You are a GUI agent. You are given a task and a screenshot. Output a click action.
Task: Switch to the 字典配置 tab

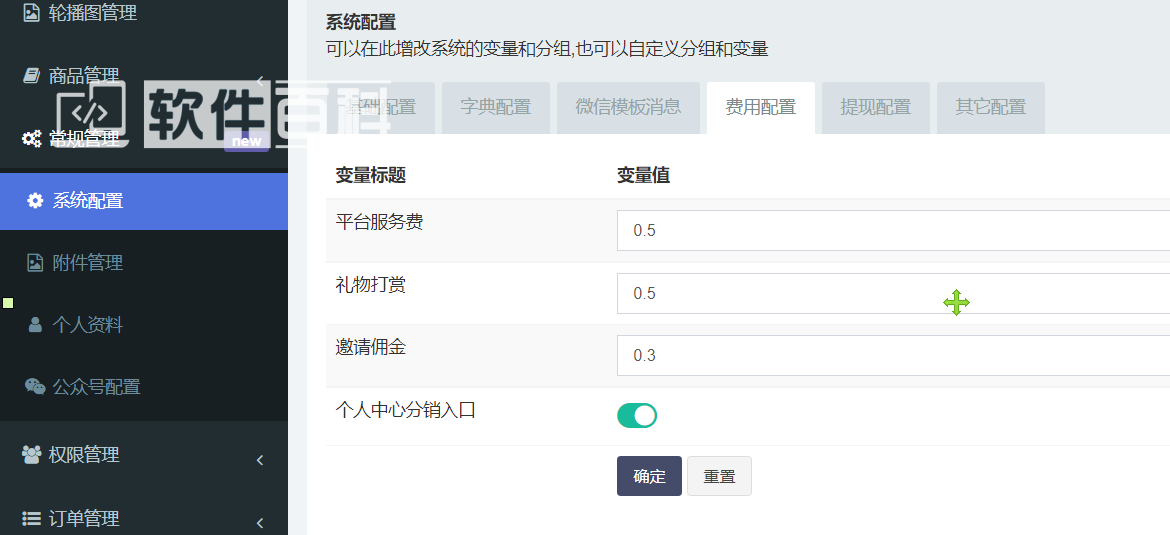(495, 108)
